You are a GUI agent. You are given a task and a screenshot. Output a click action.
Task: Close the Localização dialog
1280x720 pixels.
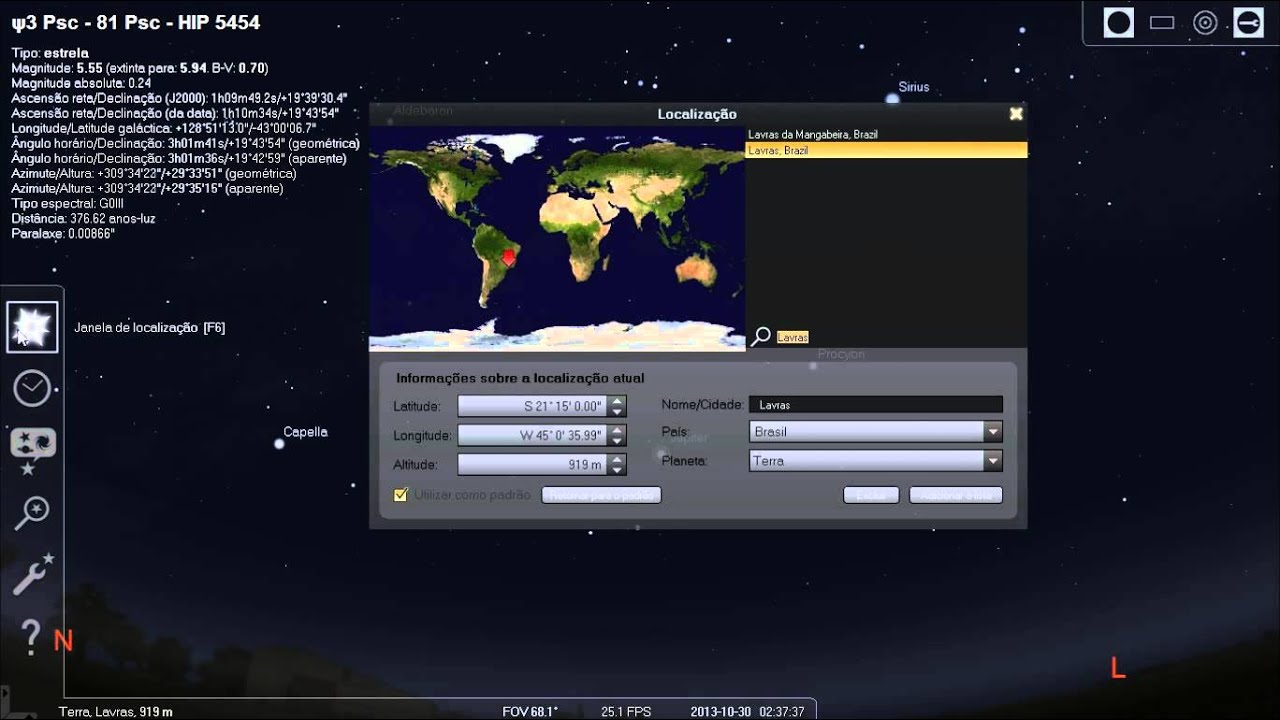[x=1016, y=114]
